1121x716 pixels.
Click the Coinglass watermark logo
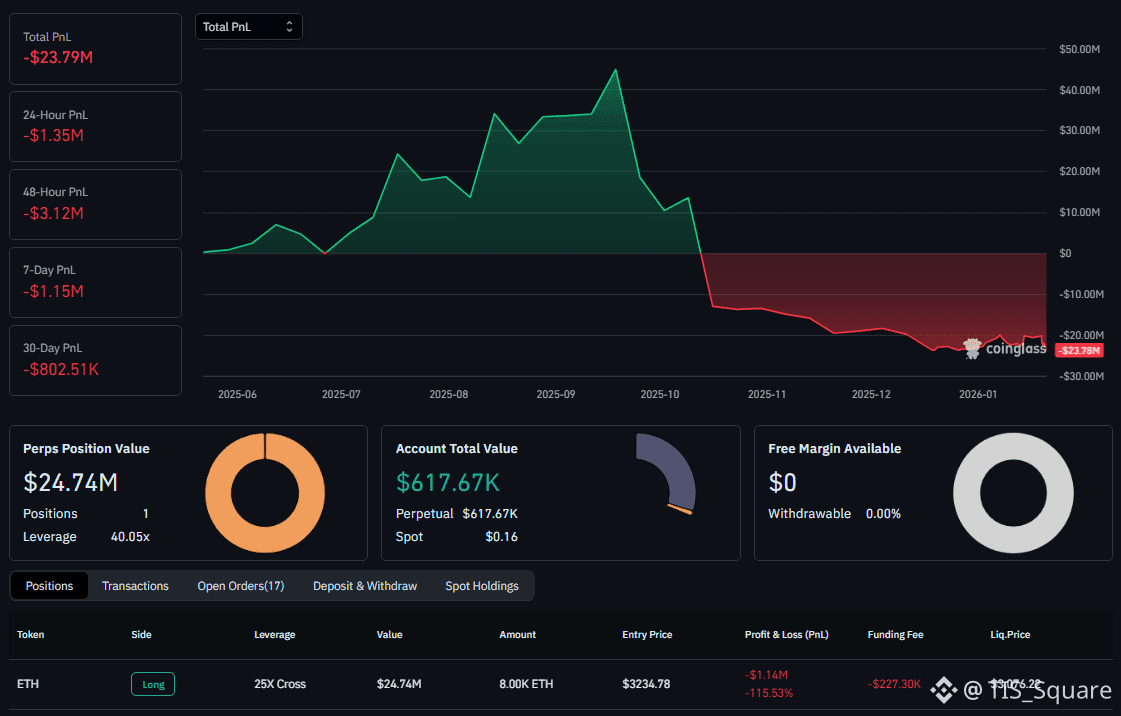pyautogui.click(x=1005, y=348)
